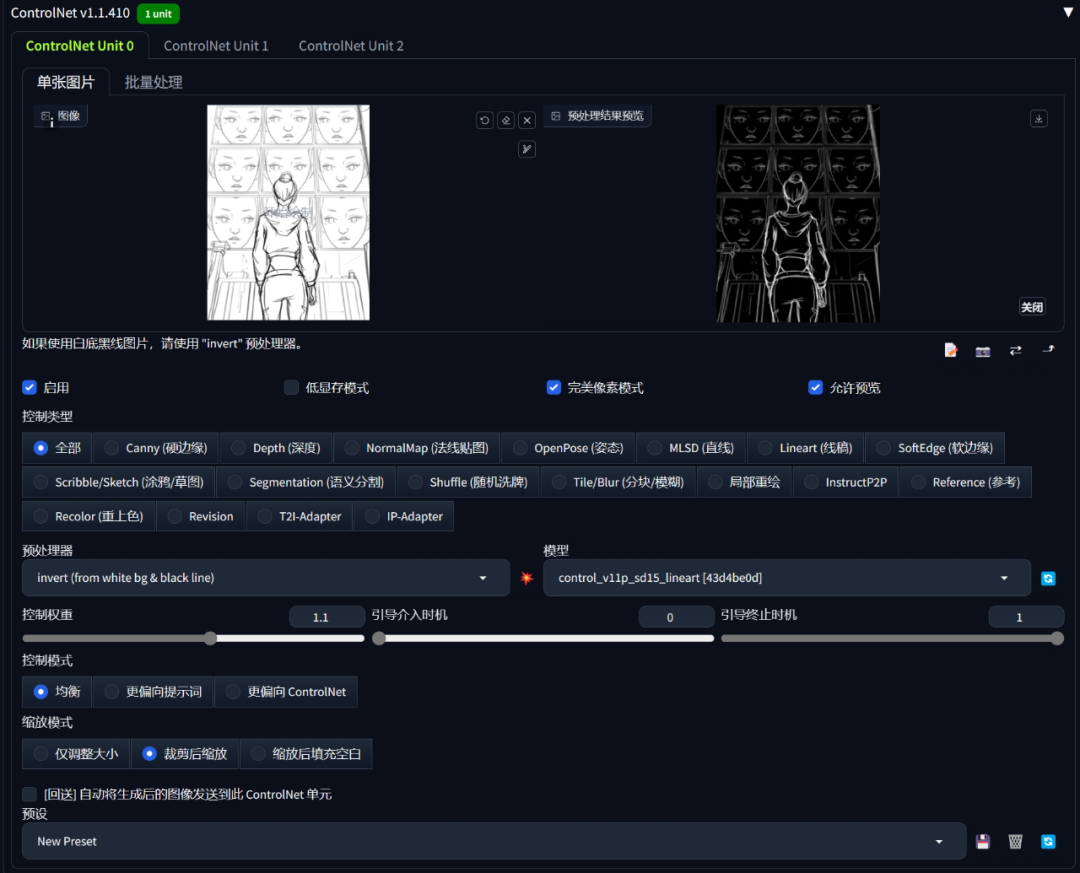Open the 单张图片 single image tab
This screenshot has height=873, width=1080.
[65, 82]
